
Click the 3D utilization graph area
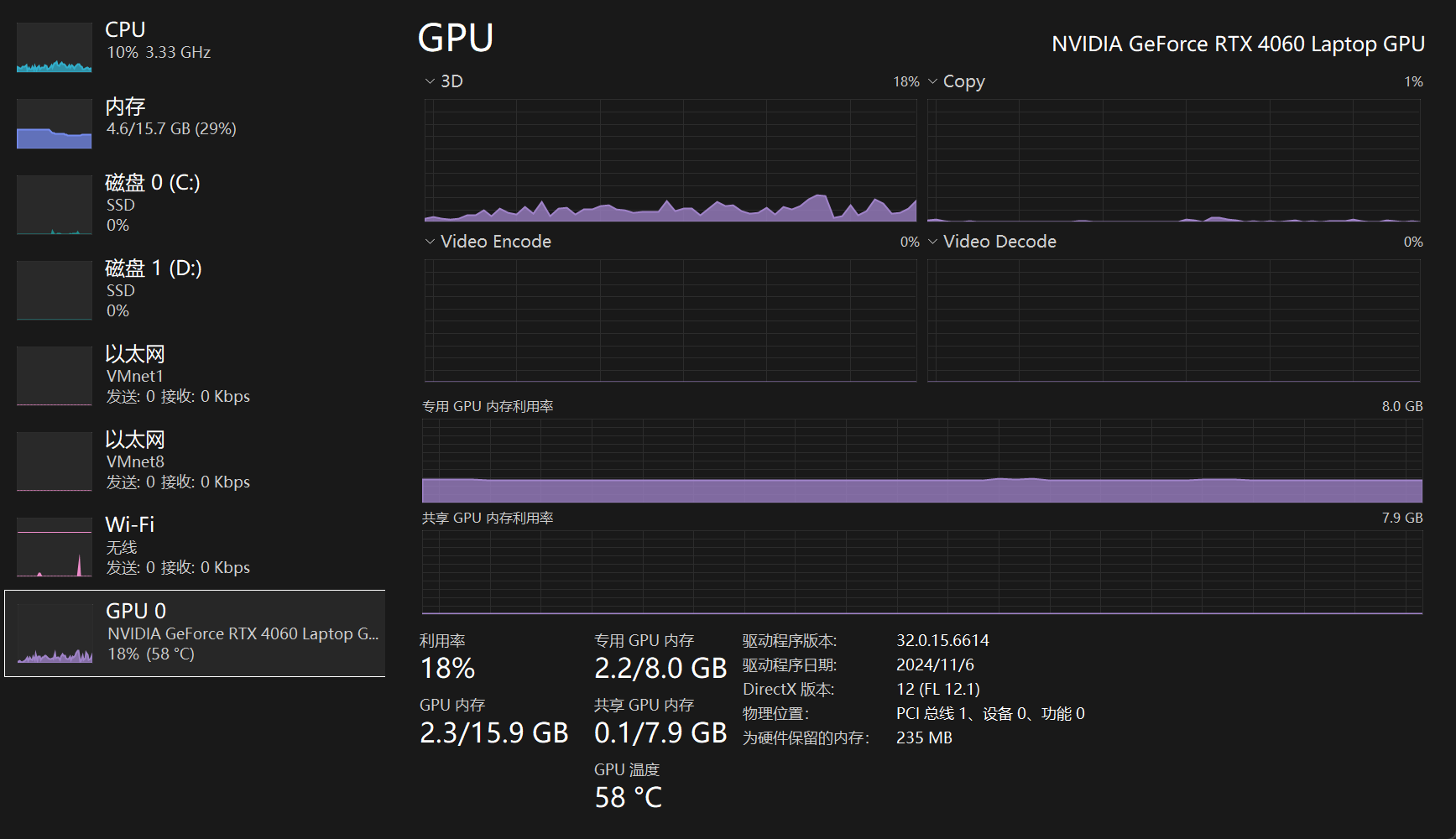pyautogui.click(x=670, y=159)
